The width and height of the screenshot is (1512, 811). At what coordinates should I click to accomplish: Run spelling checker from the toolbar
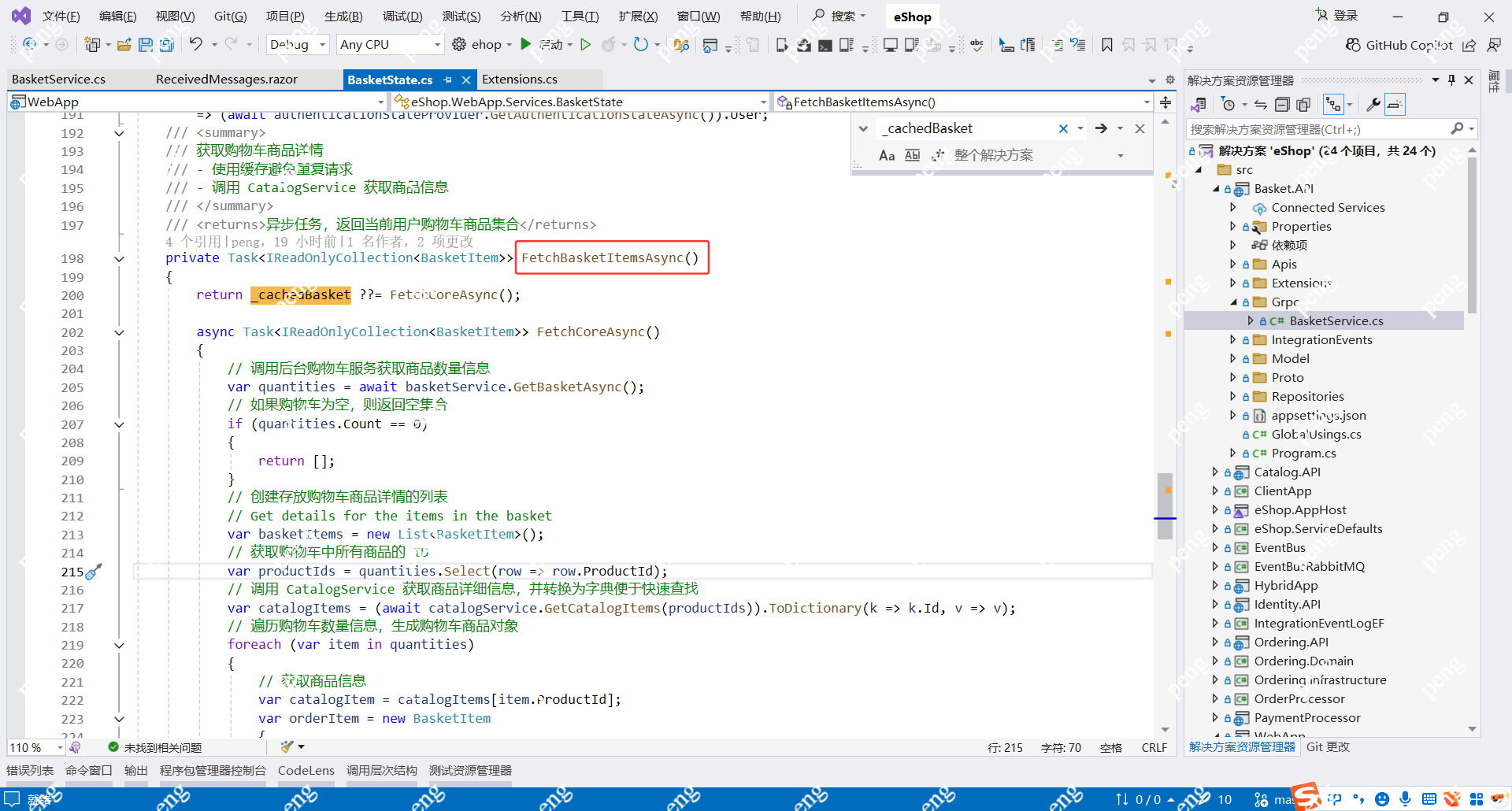point(976,45)
